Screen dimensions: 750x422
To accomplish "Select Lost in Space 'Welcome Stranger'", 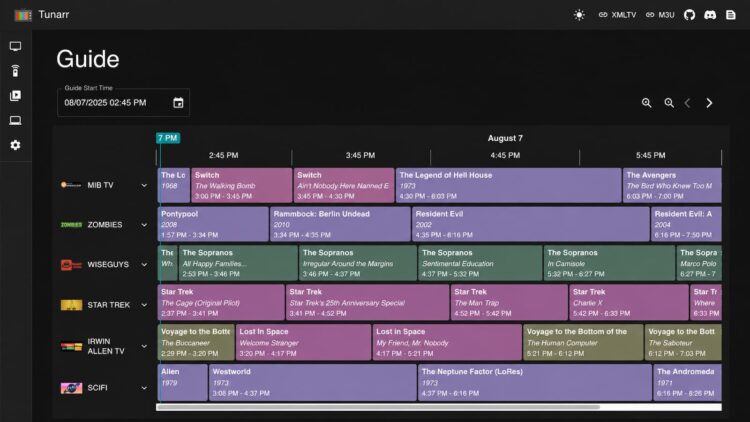I will tap(303, 342).
